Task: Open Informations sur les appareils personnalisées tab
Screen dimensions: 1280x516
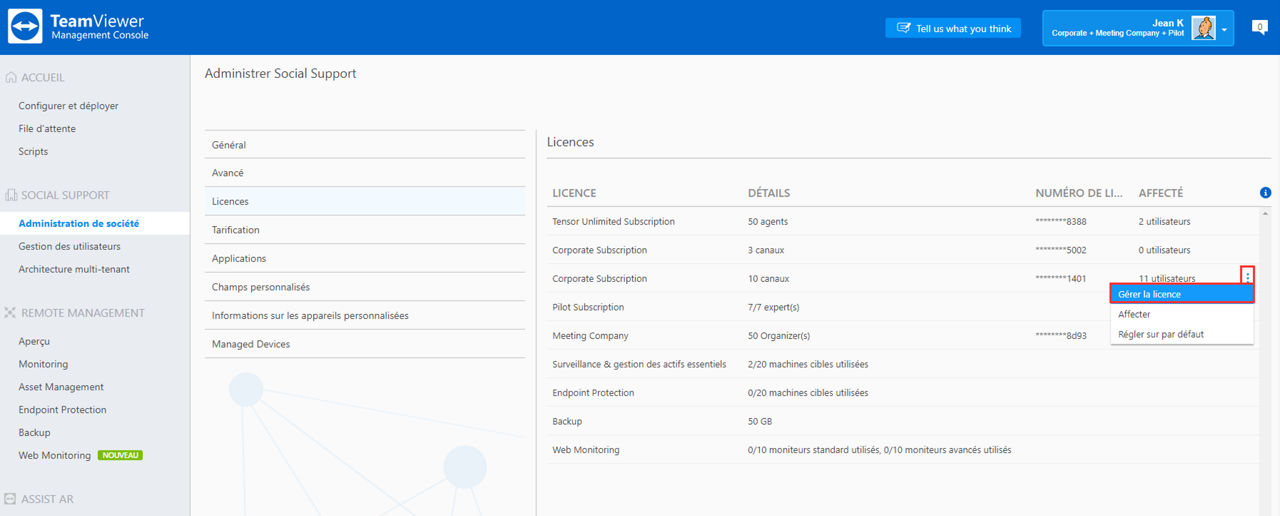Action: click(x=365, y=315)
